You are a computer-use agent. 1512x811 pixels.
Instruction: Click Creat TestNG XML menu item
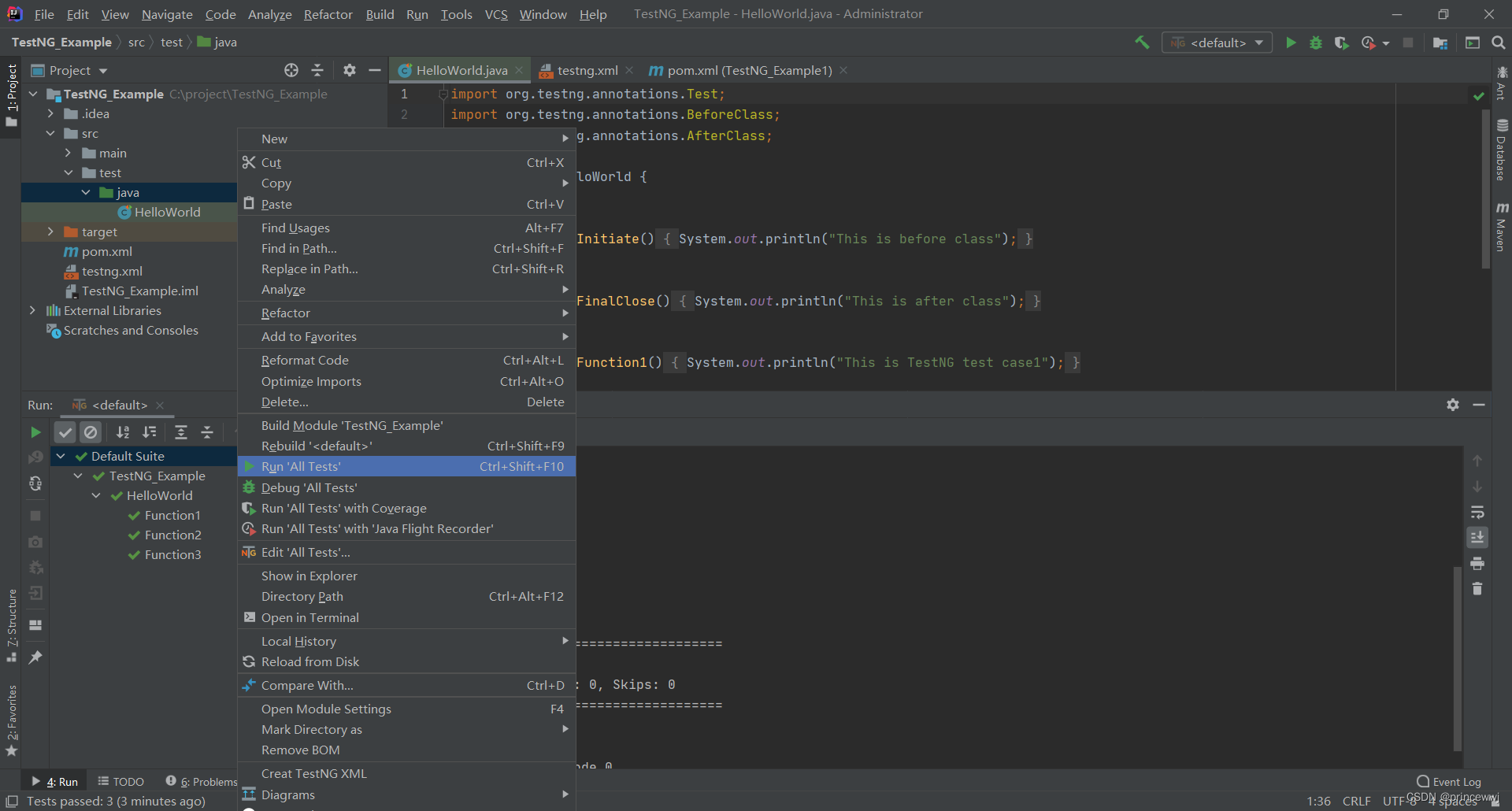[x=406, y=773]
